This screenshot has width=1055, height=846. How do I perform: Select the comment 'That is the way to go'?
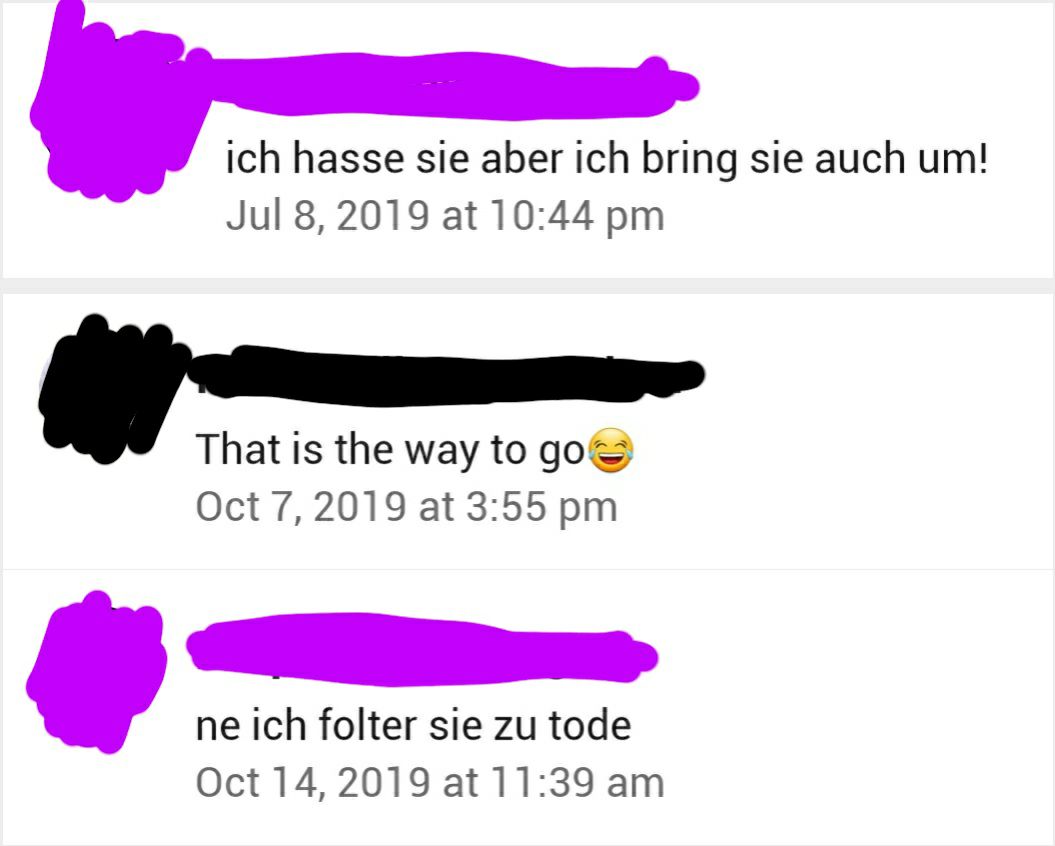click(x=390, y=450)
